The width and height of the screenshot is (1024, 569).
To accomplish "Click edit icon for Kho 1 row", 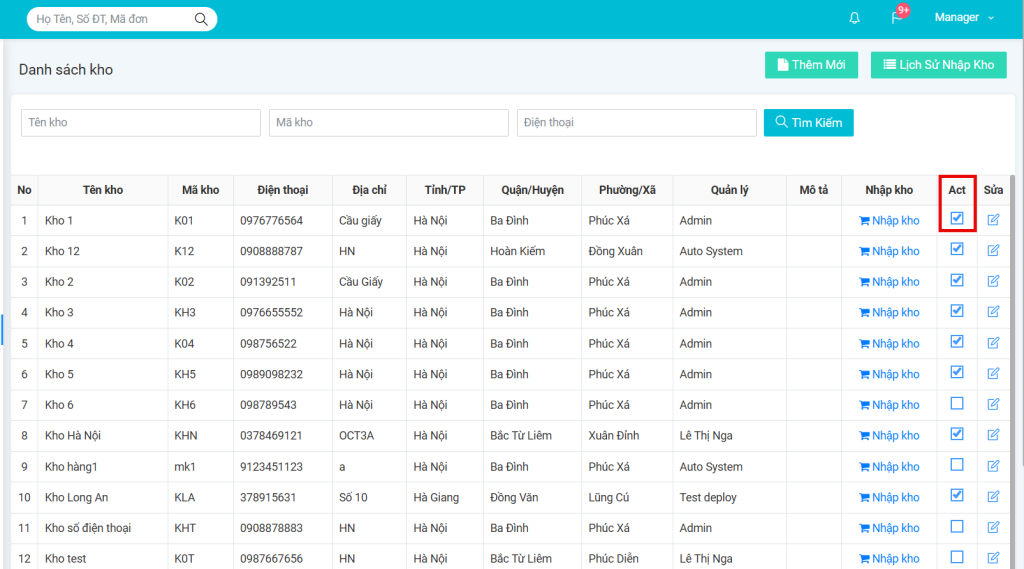I will [993, 220].
